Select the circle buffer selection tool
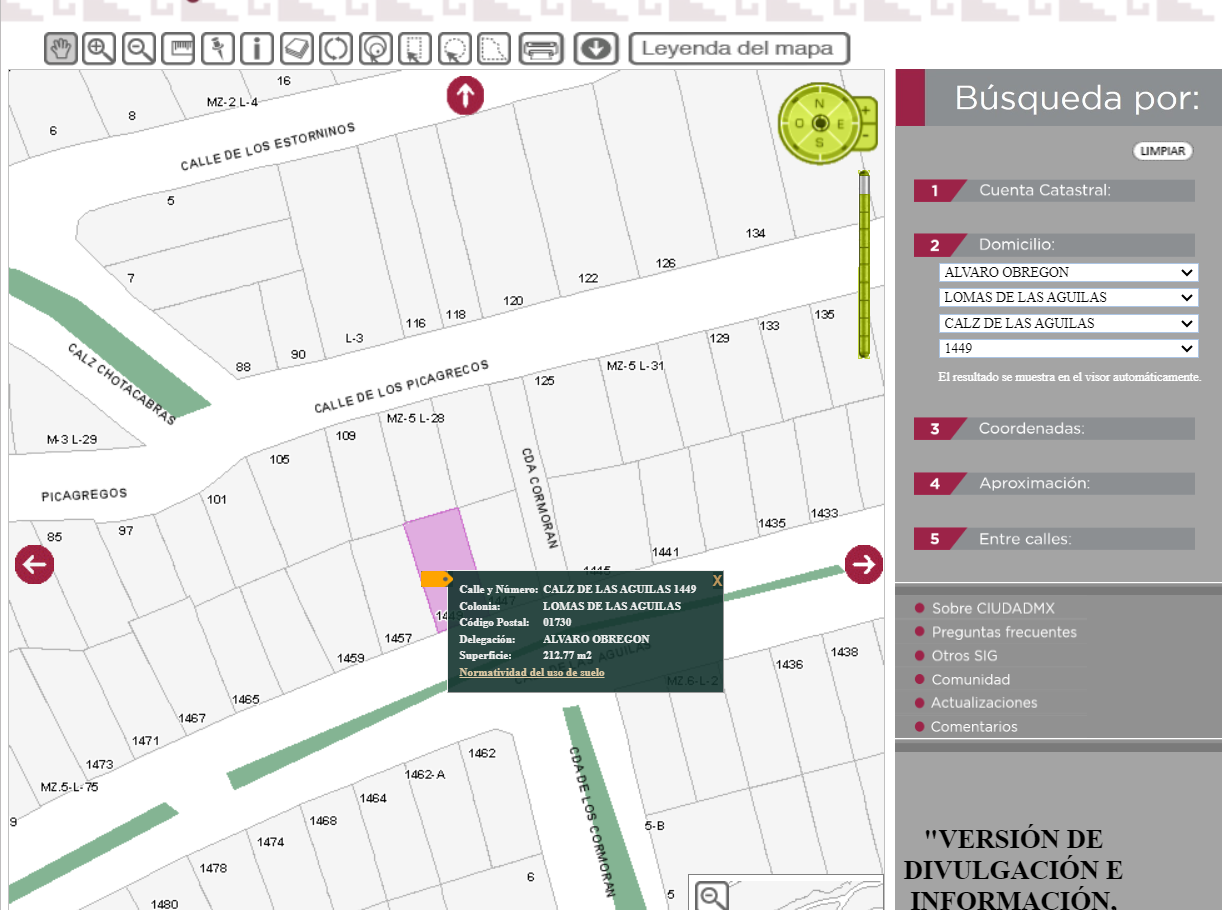The width and height of the screenshot is (1222, 910). [375, 48]
